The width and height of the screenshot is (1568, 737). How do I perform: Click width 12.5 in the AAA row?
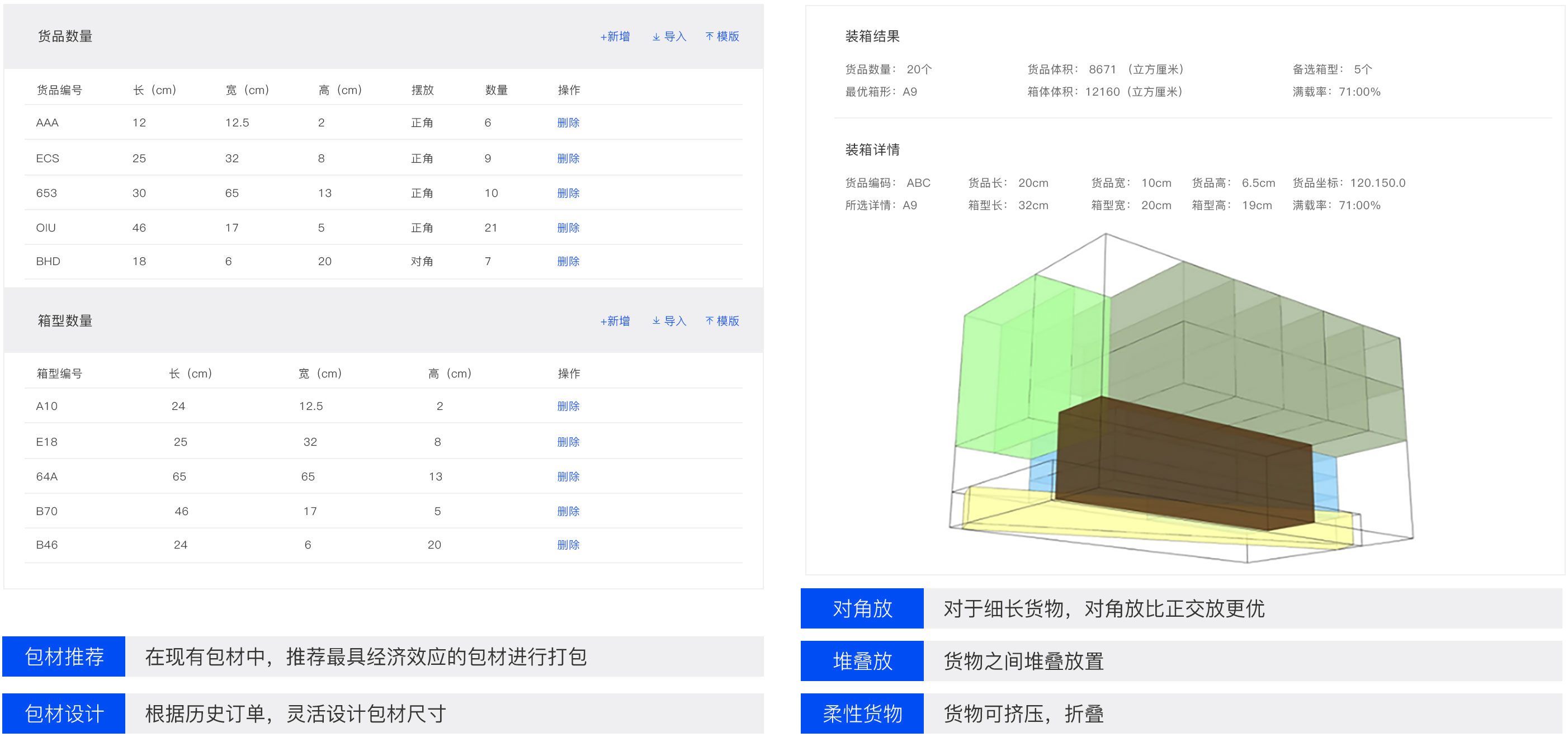coord(238,122)
